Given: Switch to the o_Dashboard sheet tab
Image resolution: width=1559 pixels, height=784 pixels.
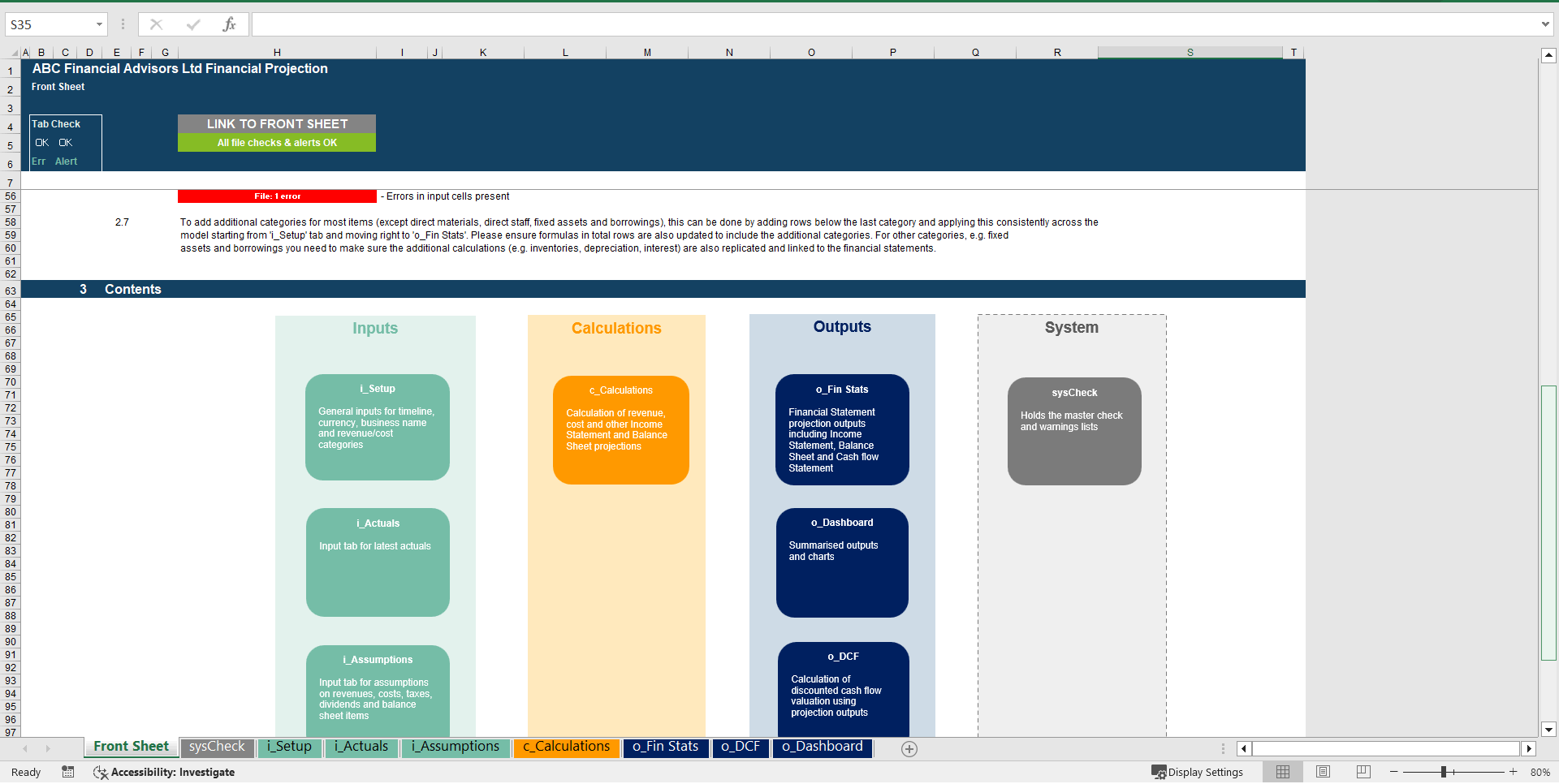Looking at the screenshot, I should click(822, 747).
